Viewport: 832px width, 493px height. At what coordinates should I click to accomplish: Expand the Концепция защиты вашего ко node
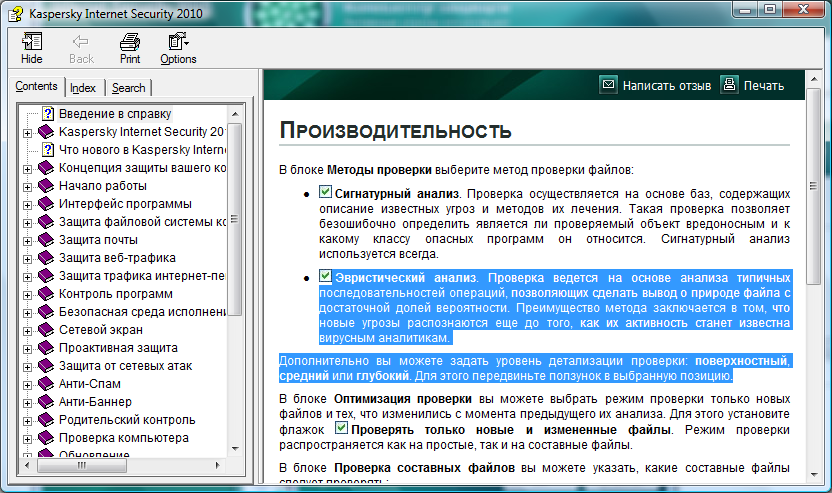coord(28,169)
